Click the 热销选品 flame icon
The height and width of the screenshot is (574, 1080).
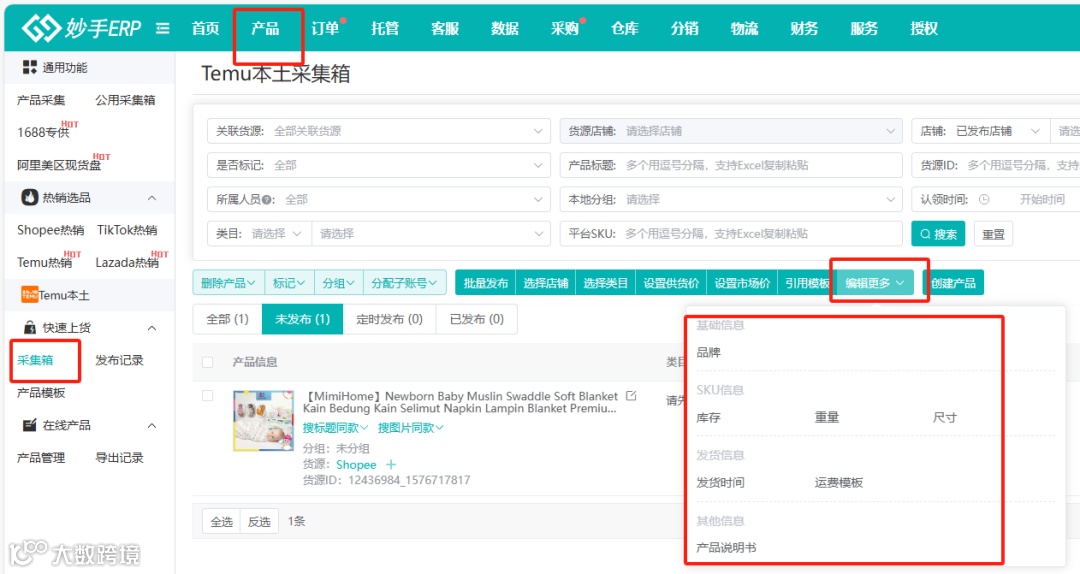click(30, 197)
